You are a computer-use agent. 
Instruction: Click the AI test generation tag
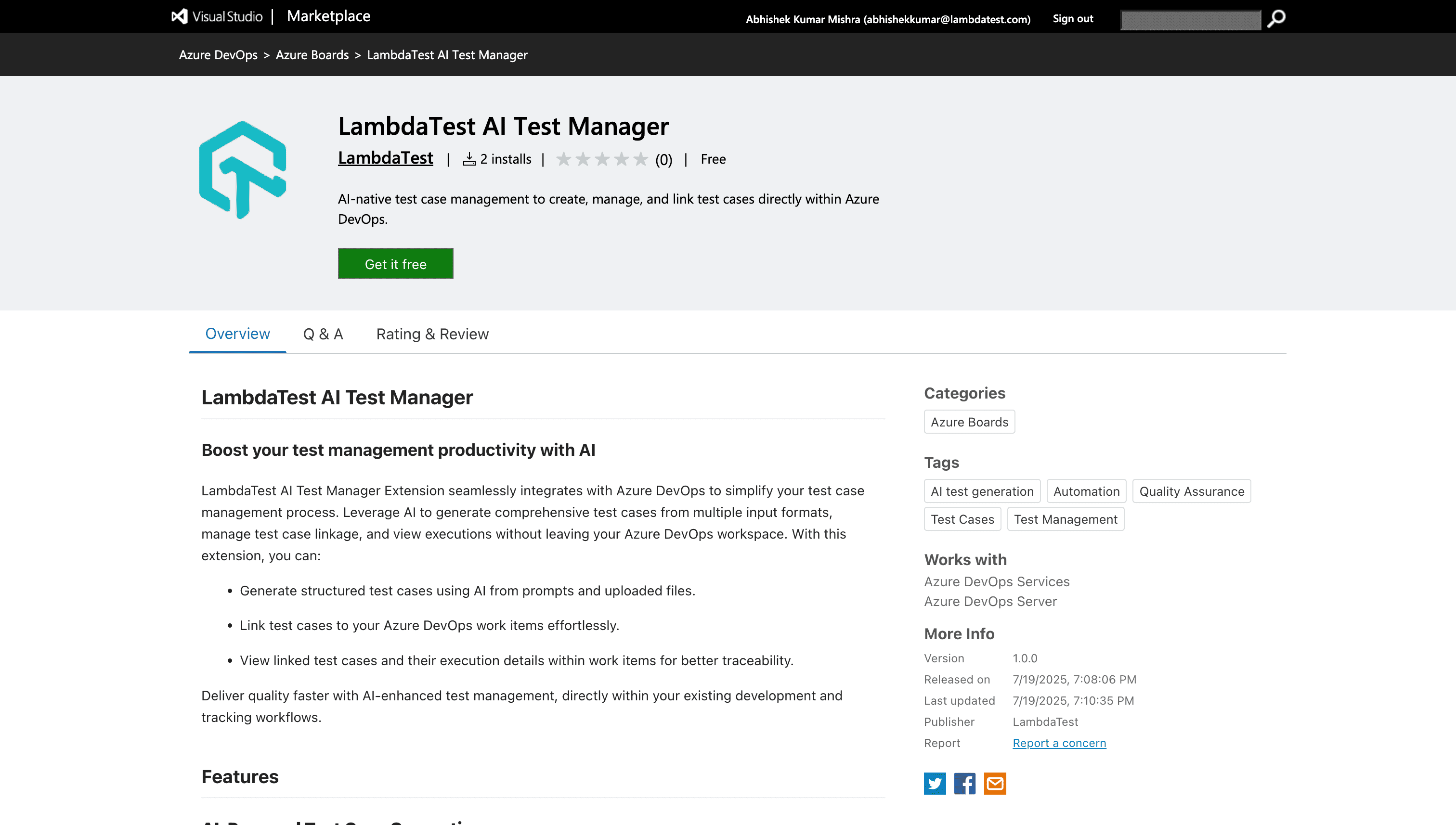click(x=982, y=490)
